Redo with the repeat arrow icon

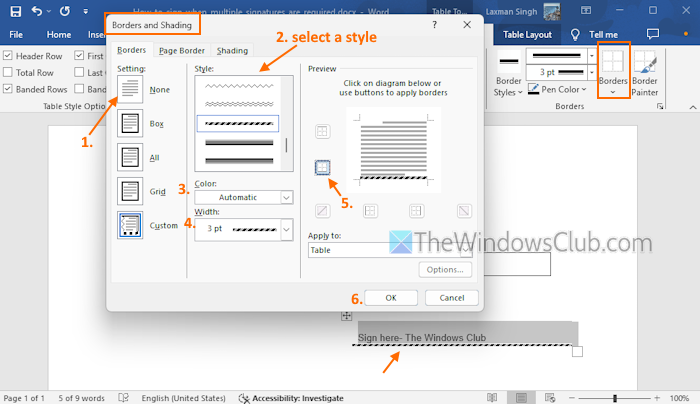tap(65, 11)
